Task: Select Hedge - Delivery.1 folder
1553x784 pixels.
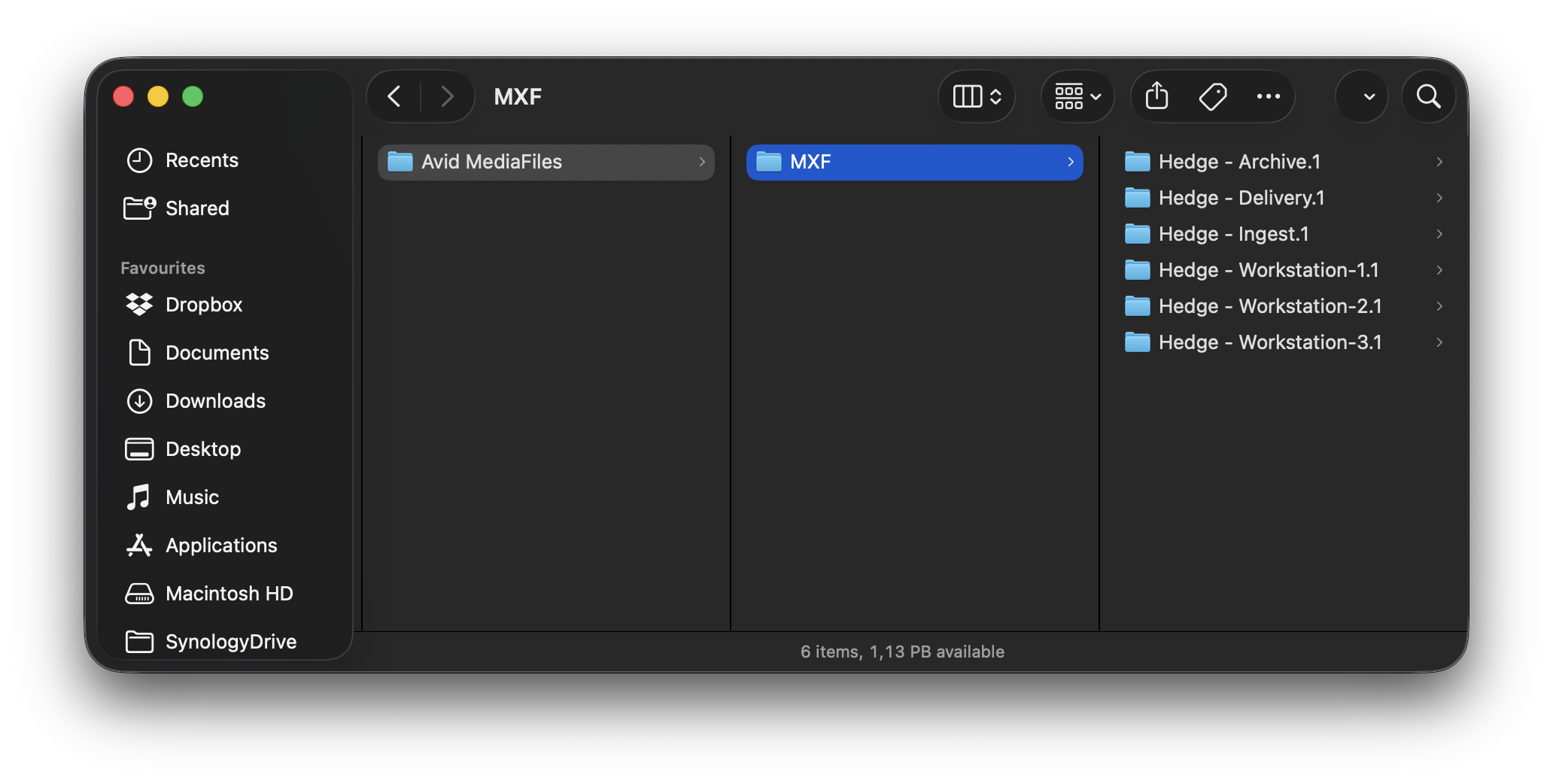Action: [1241, 198]
